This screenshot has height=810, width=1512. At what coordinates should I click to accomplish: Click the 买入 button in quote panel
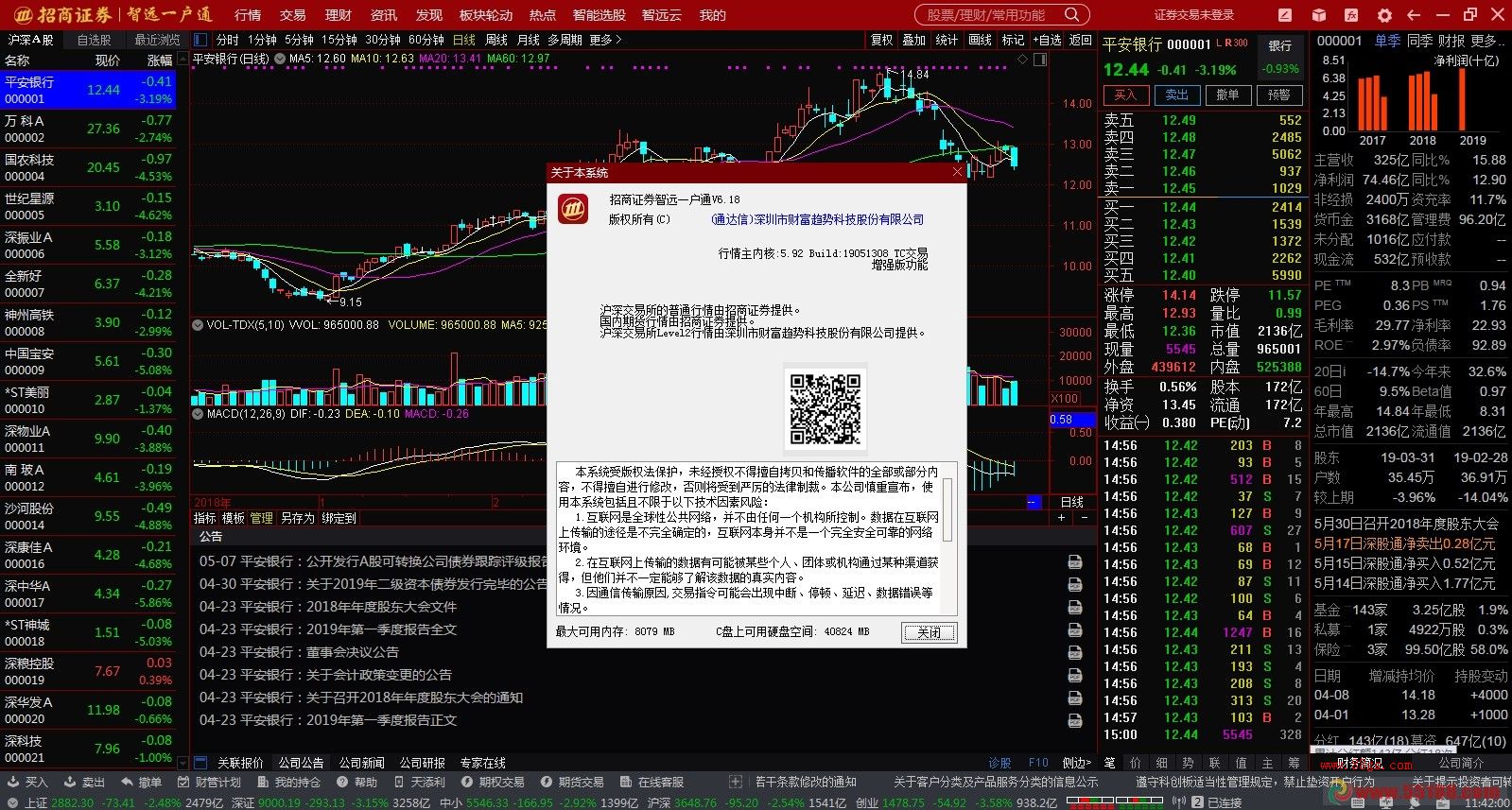(x=1125, y=95)
